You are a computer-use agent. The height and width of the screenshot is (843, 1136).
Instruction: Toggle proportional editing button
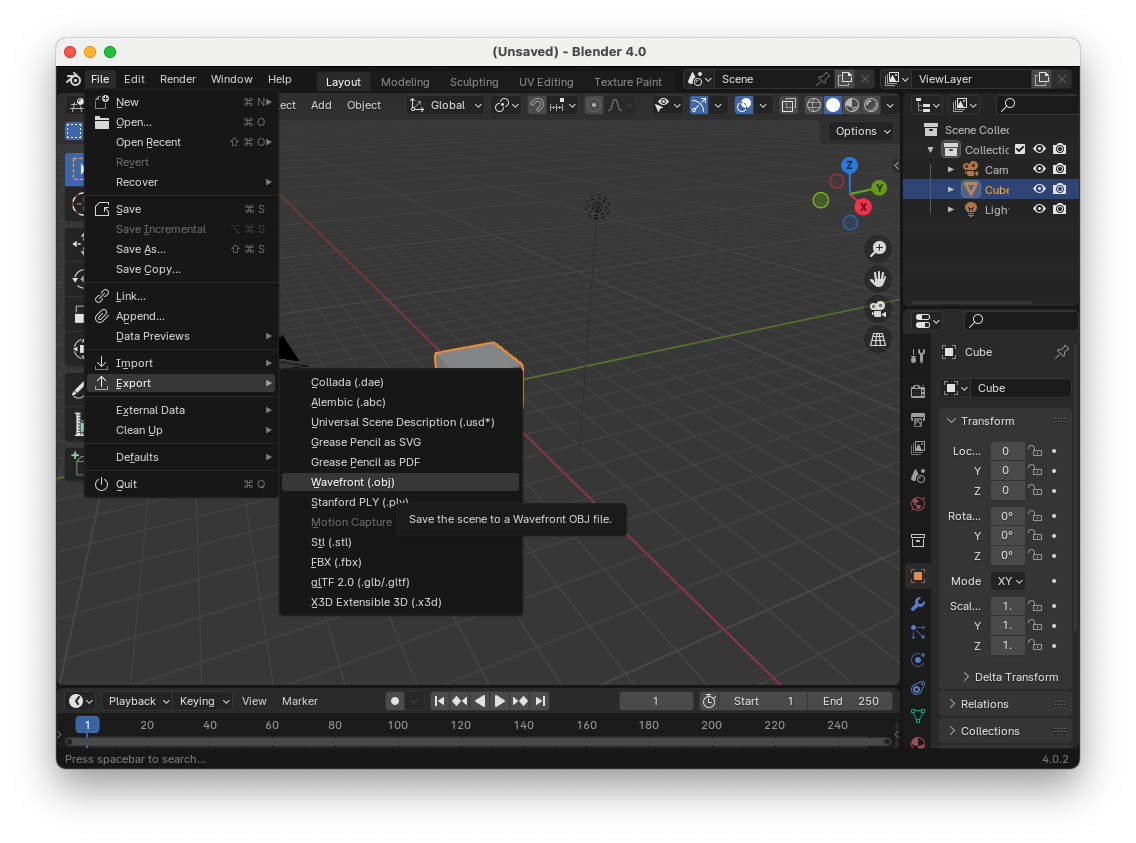coord(594,105)
